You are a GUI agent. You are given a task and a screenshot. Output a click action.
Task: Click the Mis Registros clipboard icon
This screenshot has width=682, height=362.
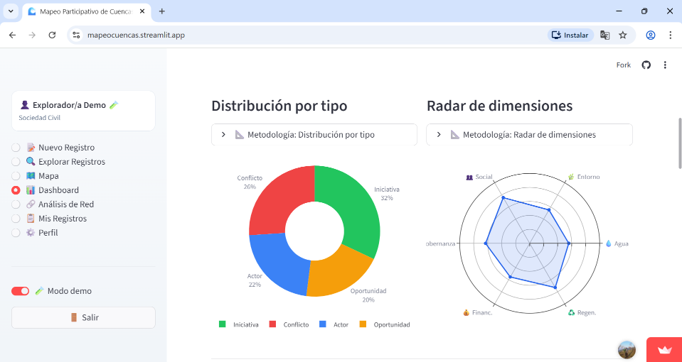pos(30,218)
